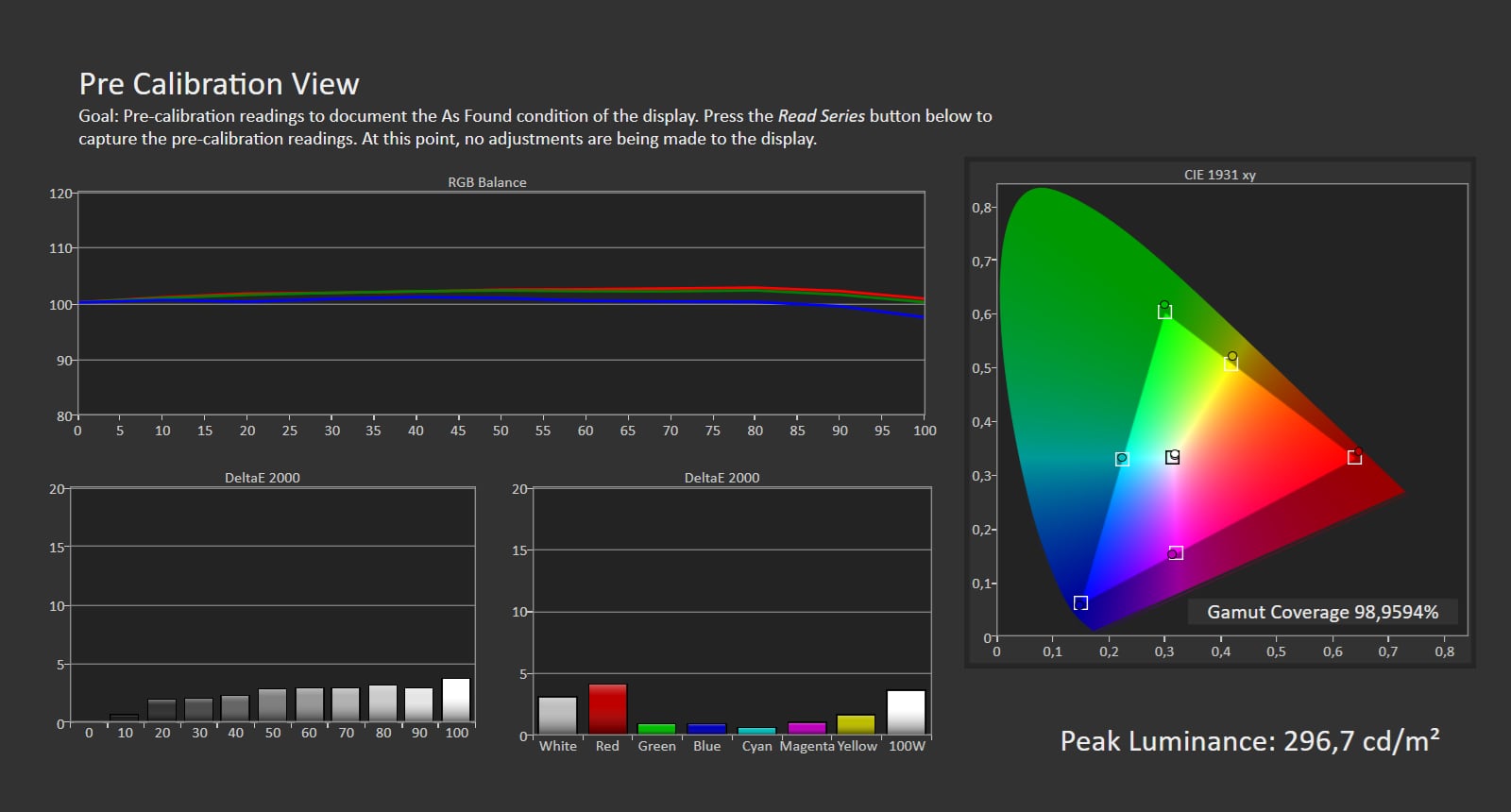Image resolution: width=1511 pixels, height=812 pixels.
Task: Select the Green bar in DeltaE 2000 chart
Action: click(656, 729)
